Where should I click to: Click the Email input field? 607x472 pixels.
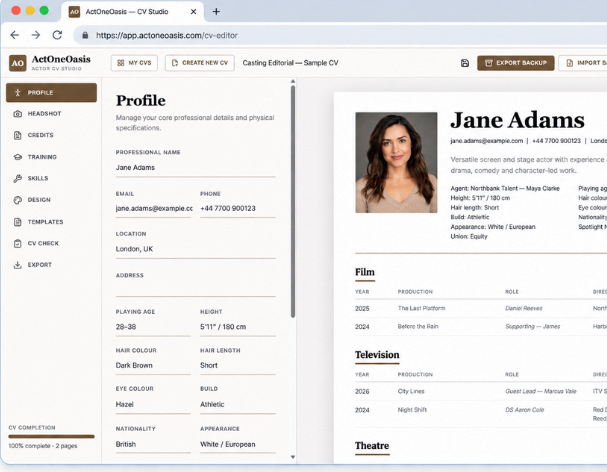click(153, 208)
